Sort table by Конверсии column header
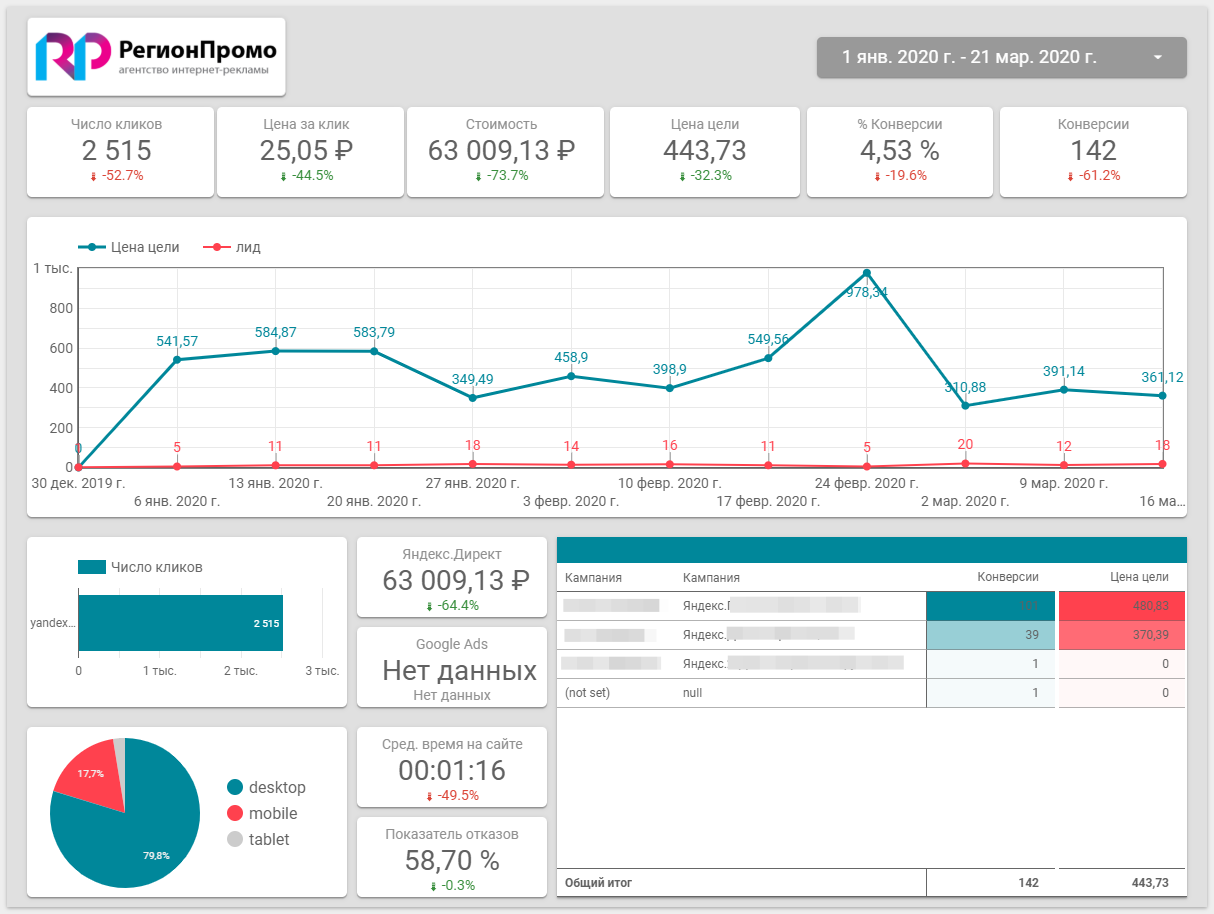Image resolution: width=1214 pixels, height=914 pixels. pyautogui.click(x=1008, y=577)
